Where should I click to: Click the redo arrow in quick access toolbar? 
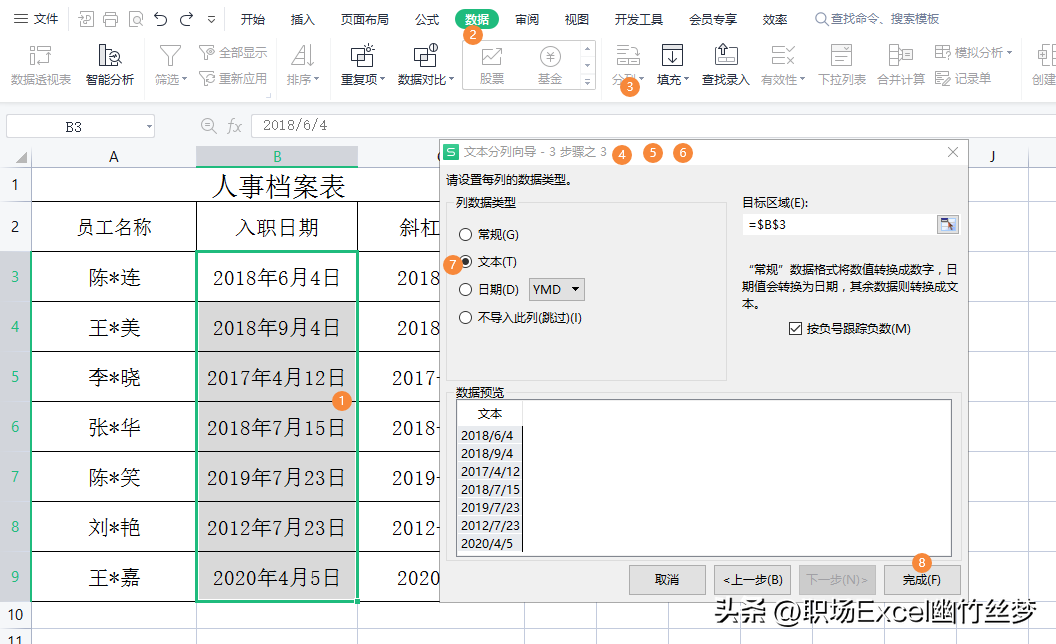(187, 20)
